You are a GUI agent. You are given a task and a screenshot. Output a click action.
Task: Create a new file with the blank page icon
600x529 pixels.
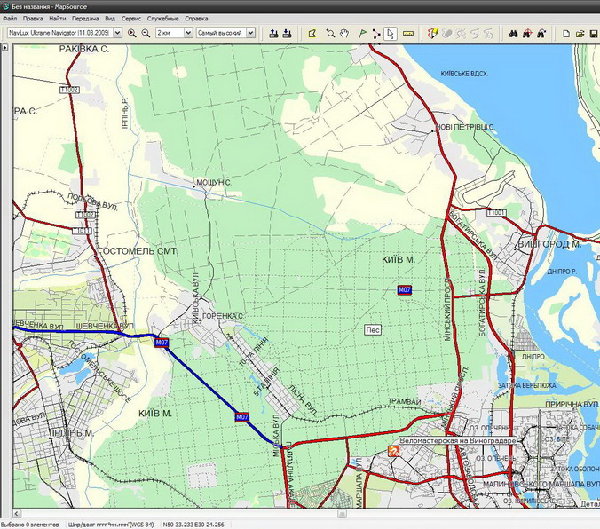click(566, 33)
